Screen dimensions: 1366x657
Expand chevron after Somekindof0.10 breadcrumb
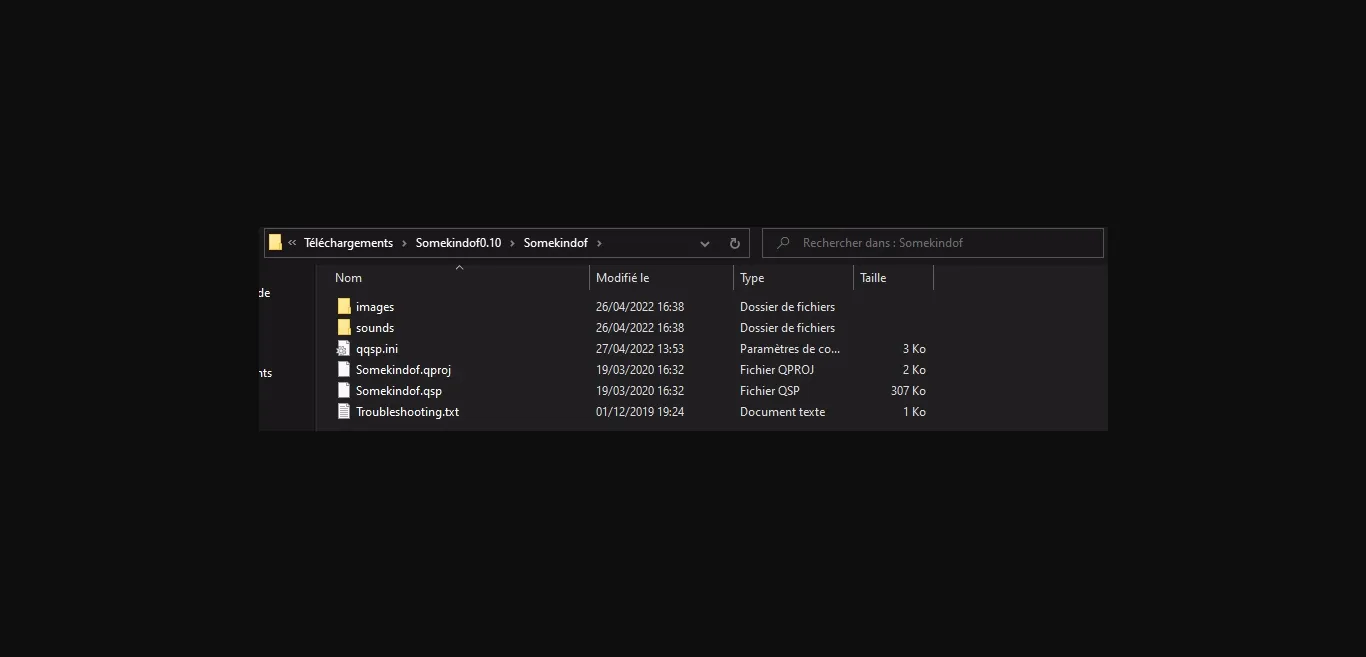coord(513,243)
